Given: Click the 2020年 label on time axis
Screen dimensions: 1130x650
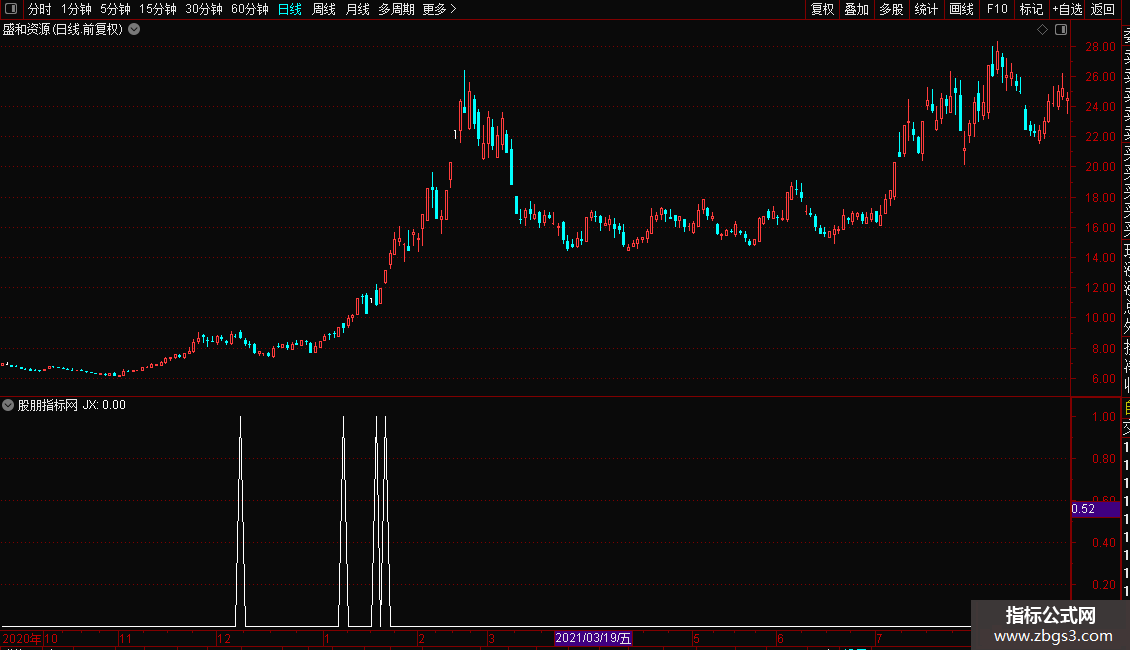Looking at the screenshot, I should (x=22, y=638).
